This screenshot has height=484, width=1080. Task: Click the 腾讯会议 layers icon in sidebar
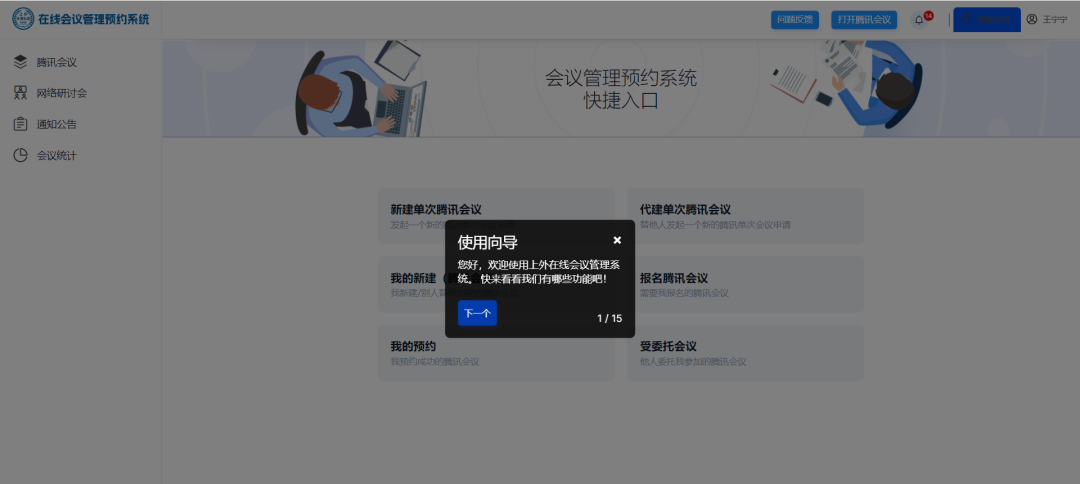[21, 62]
